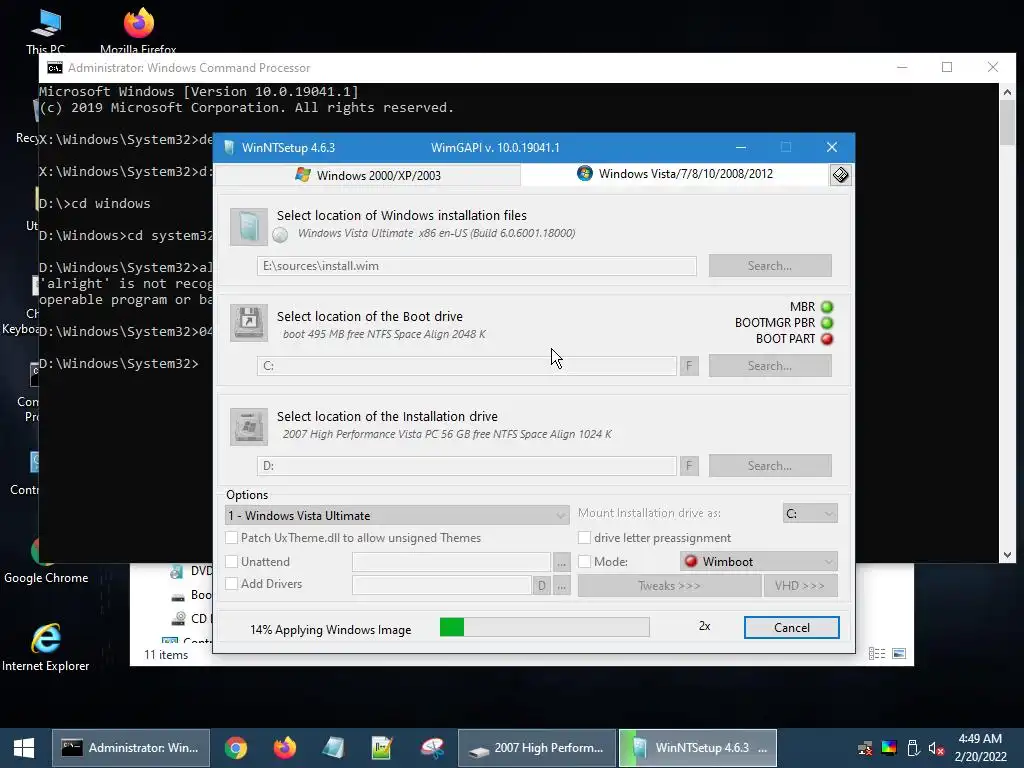Click command prompt scrollbar up arrow
The width and height of the screenshot is (1024, 768).
pos(1007,92)
